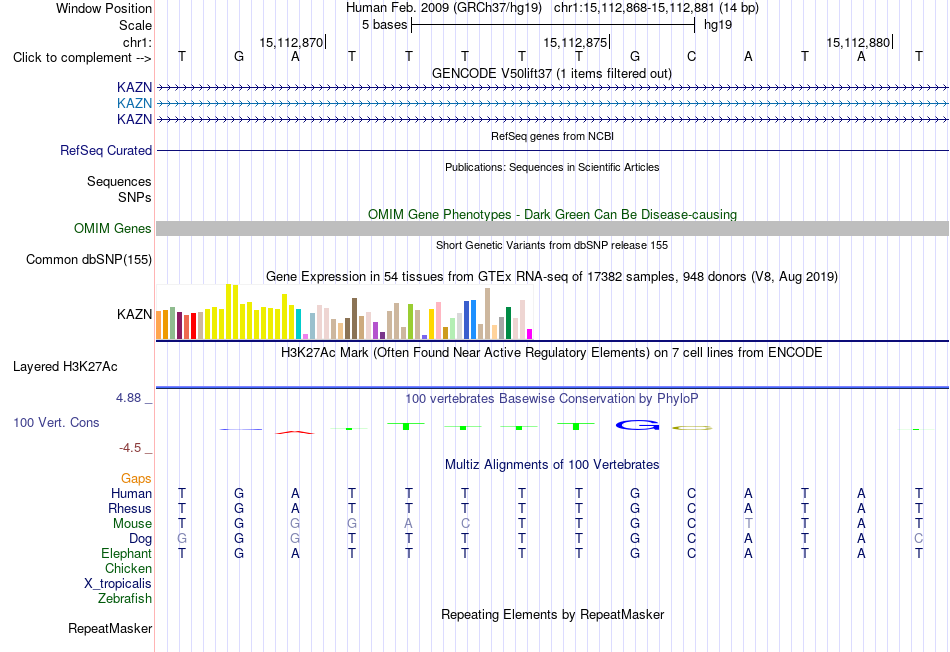Viewport: 950px width, 652px height.
Task: Open 'Multiz Alignments of 100 Vertebrates' title
Action: tap(552, 465)
